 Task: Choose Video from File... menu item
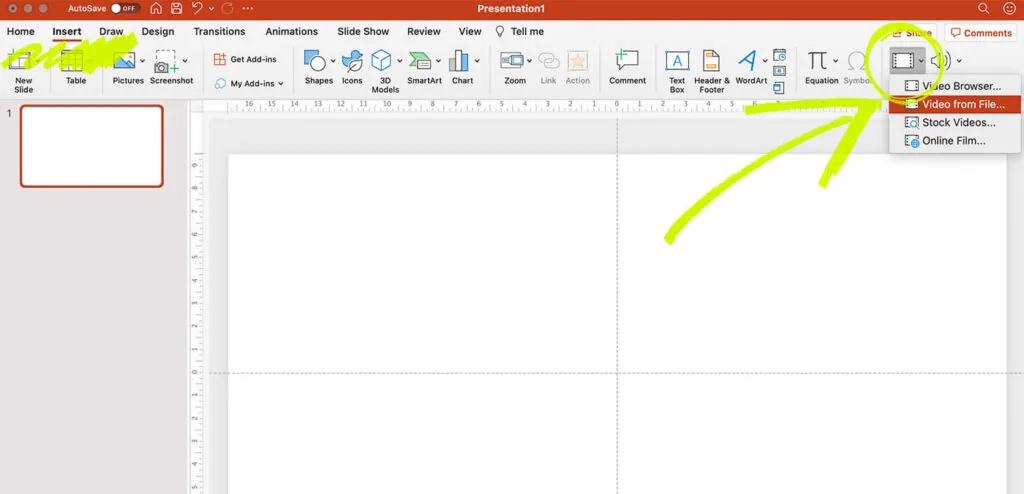(x=955, y=104)
